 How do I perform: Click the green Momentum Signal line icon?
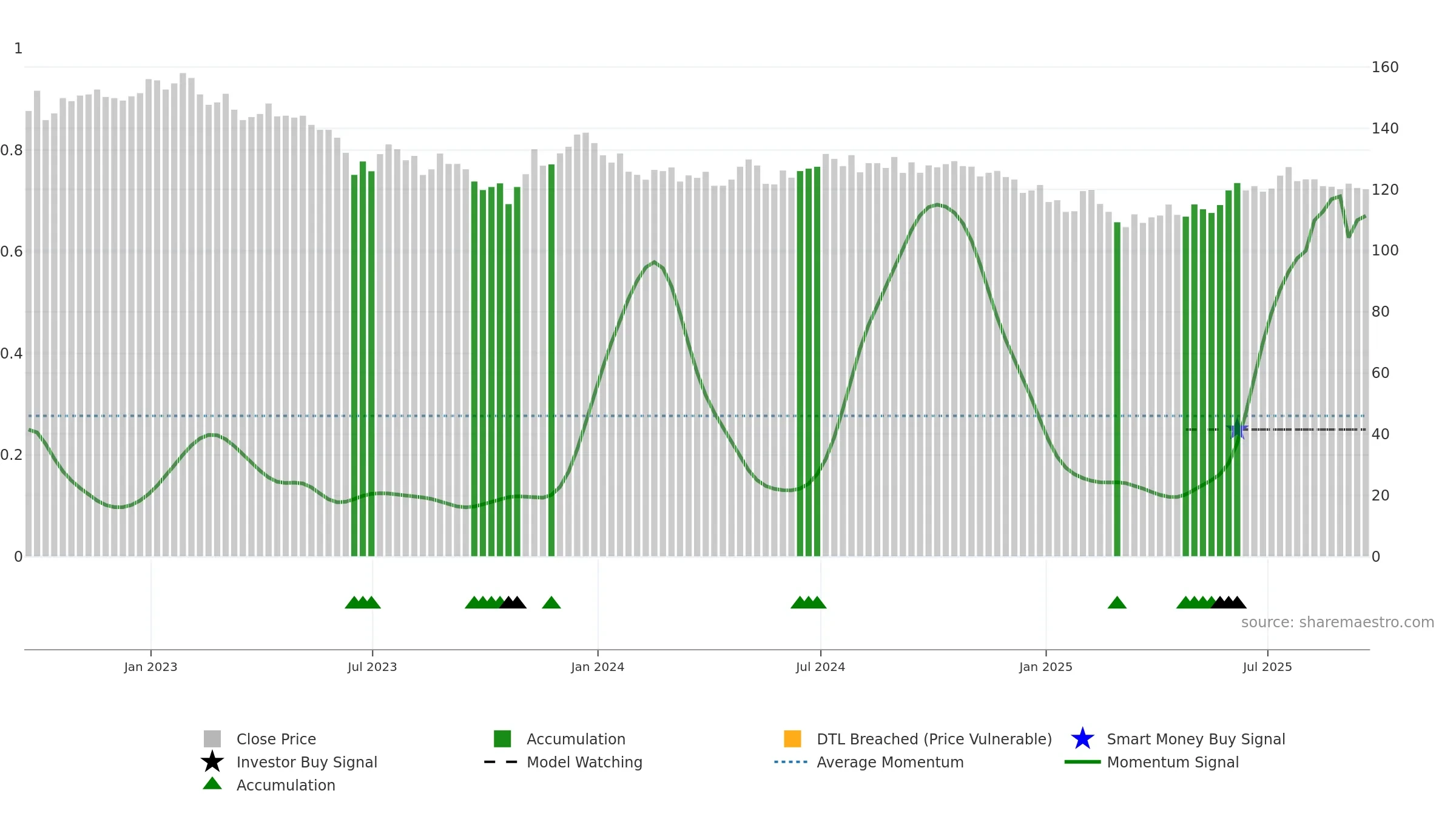click(x=1082, y=762)
